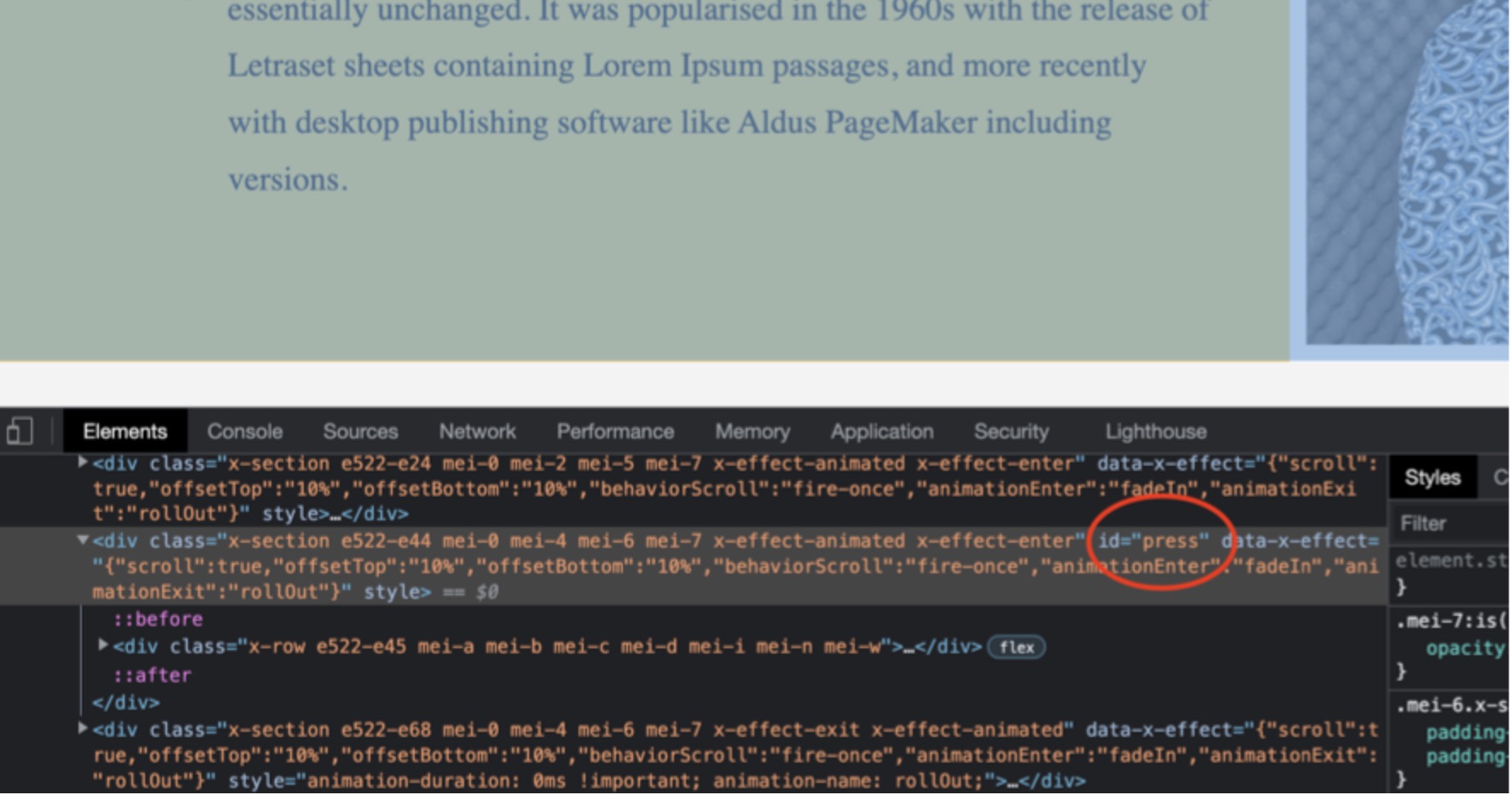Open the Security tab
Viewport: 1512px width, 795px height.
(x=1011, y=432)
